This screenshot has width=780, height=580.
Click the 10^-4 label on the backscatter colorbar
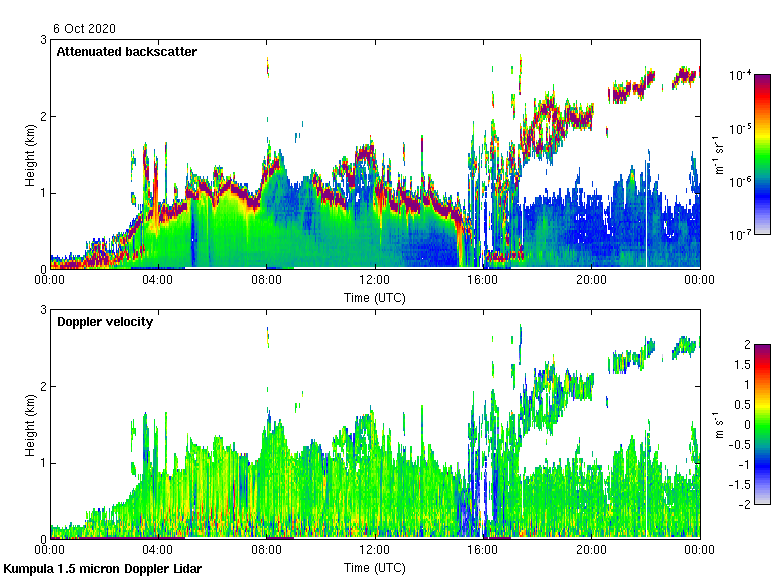pyautogui.click(x=739, y=75)
